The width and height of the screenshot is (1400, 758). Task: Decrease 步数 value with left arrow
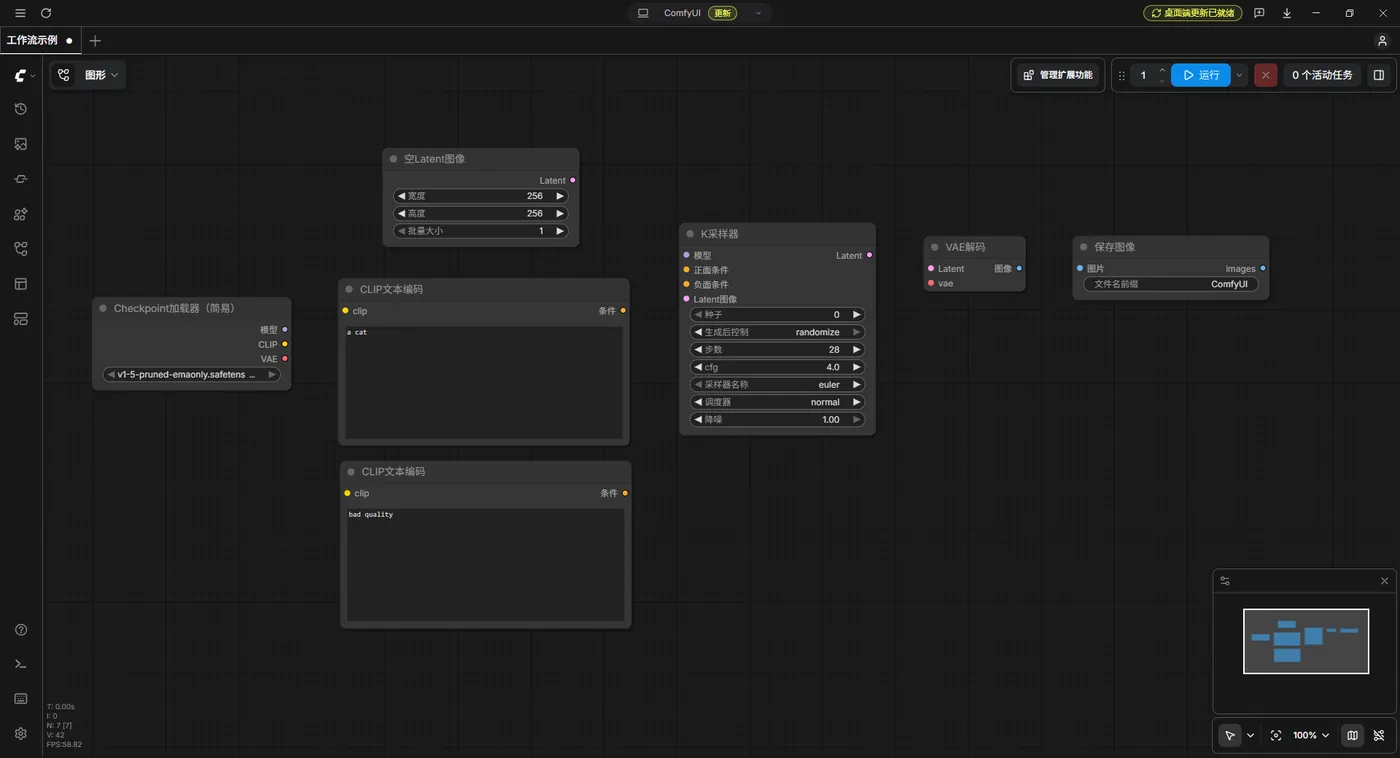click(x=698, y=350)
